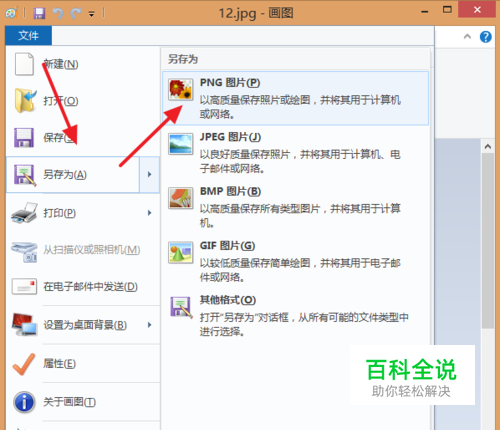Click the Save icon in quick access toolbar
The width and height of the screenshot is (500, 430).
click(39, 13)
